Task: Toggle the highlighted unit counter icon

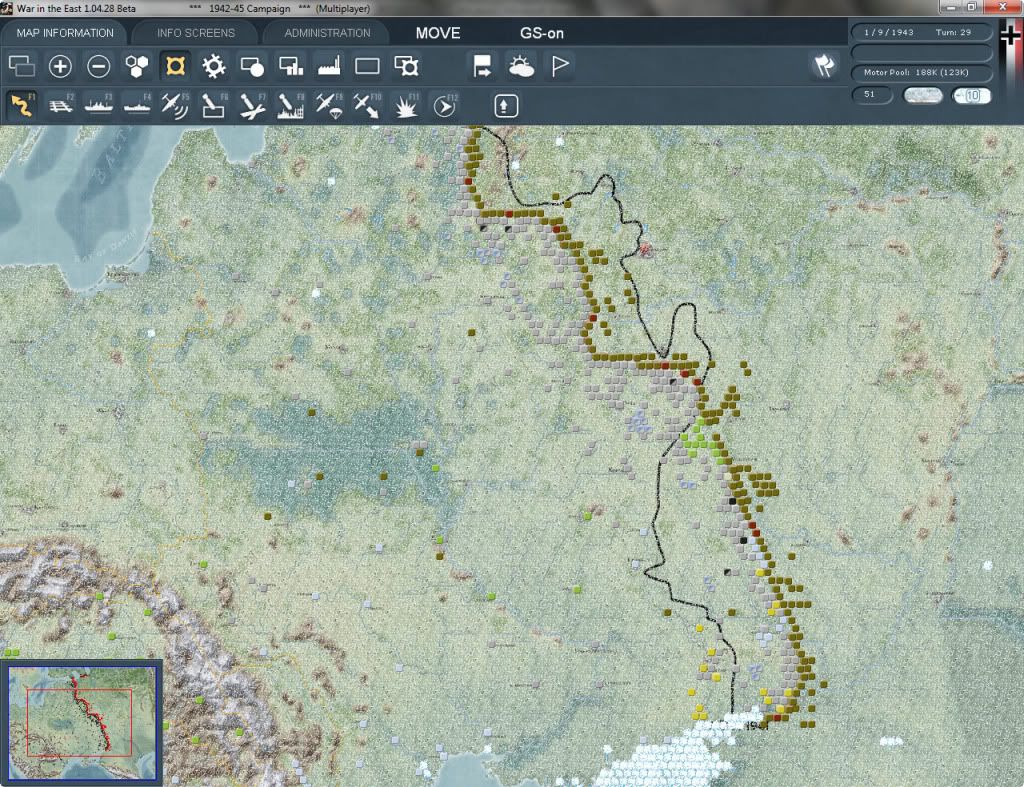Action: tap(176, 66)
